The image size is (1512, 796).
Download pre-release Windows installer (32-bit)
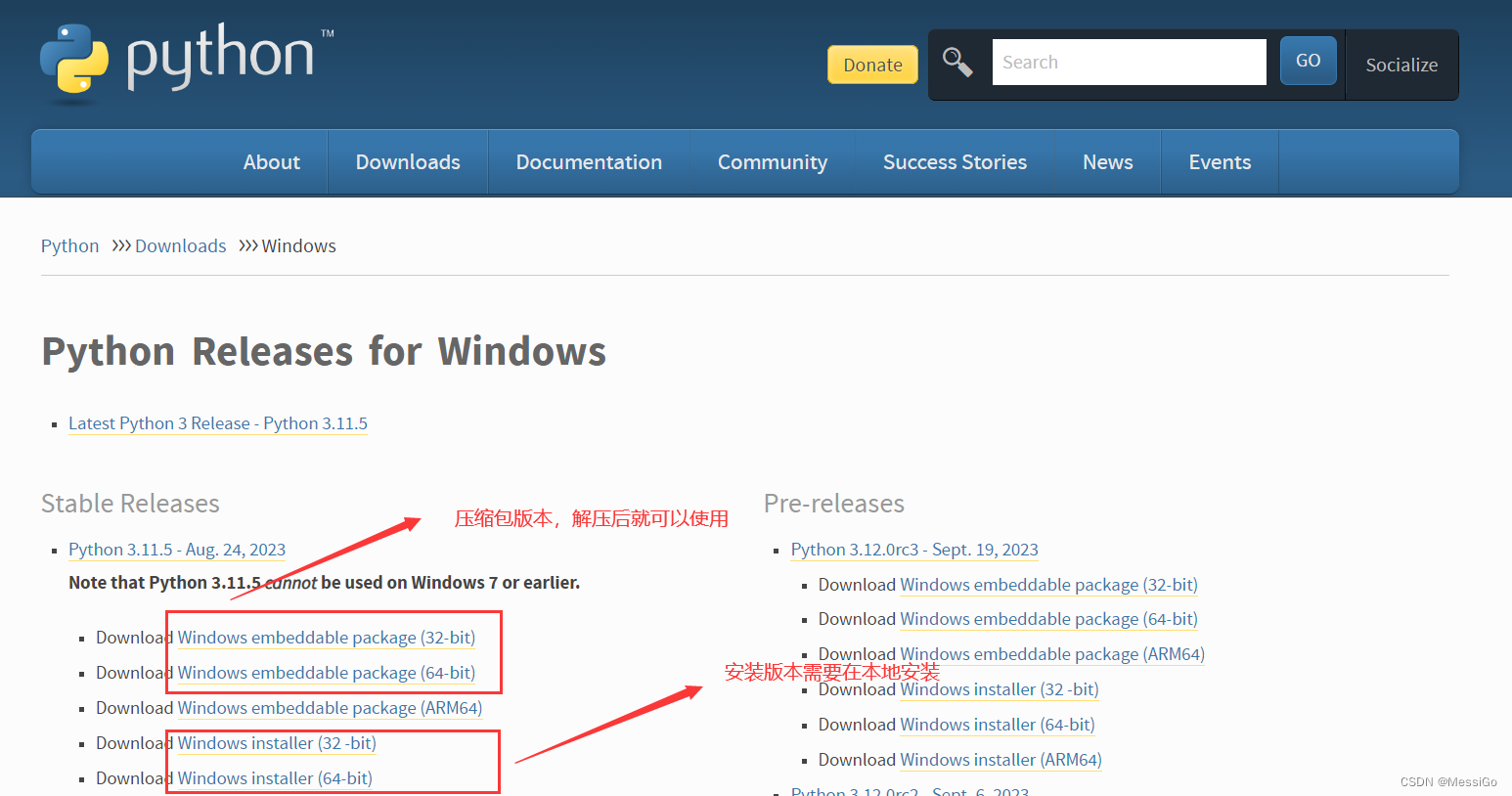coord(1000,689)
